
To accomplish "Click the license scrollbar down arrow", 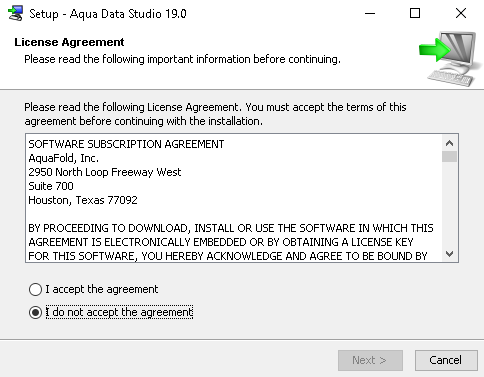I will (449, 254).
